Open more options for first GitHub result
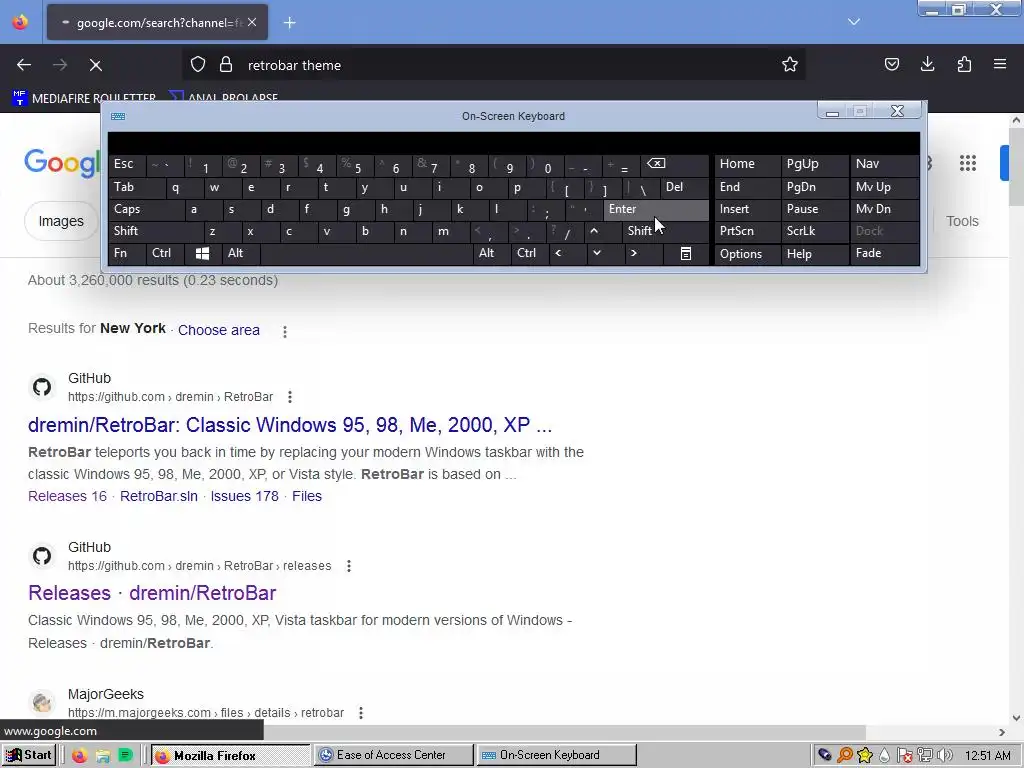 (290, 397)
